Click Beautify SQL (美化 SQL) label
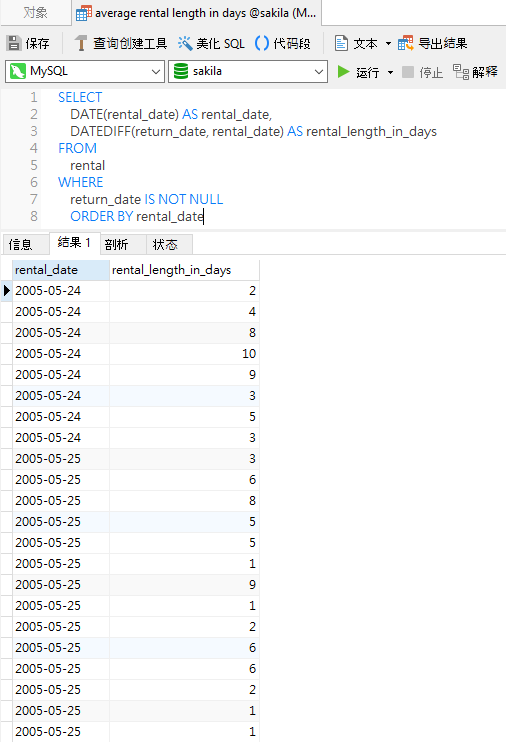506x742 pixels. 221,44
